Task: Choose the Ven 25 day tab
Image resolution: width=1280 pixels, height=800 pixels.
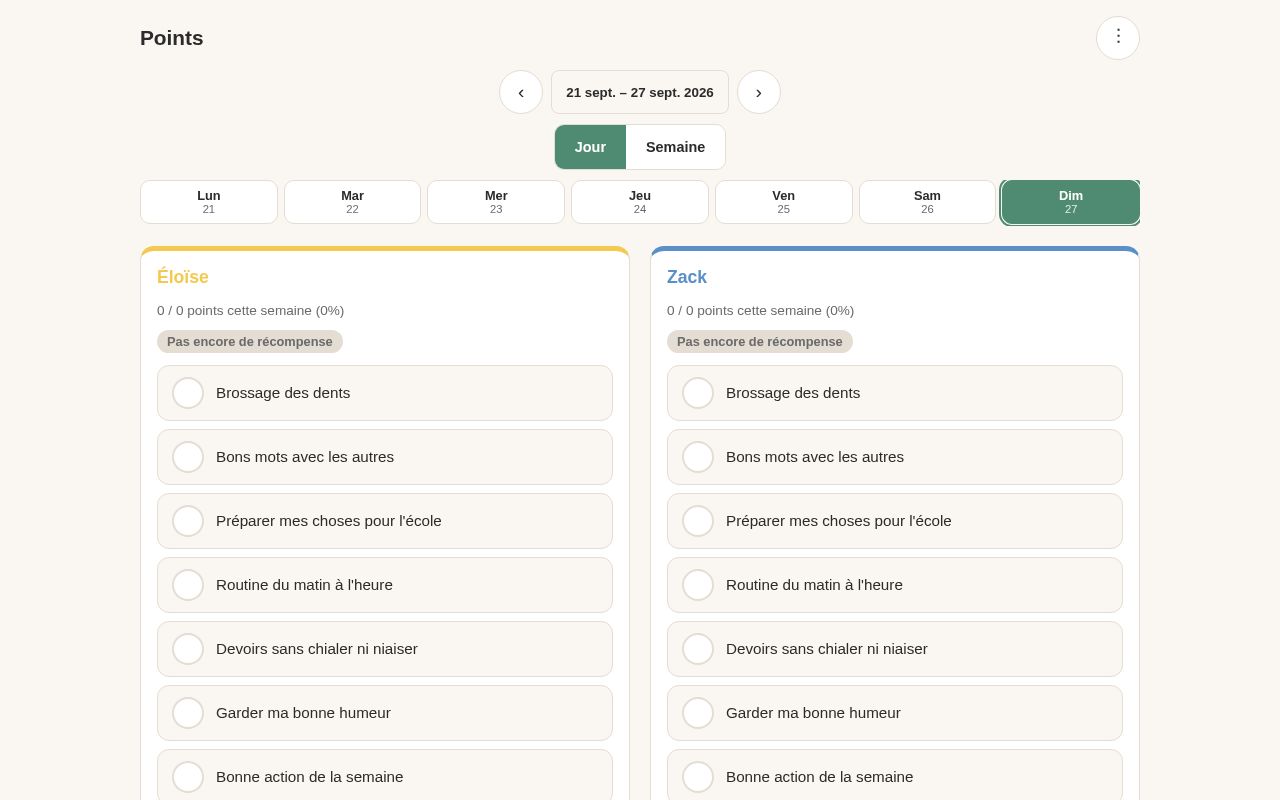Action: pos(784,202)
